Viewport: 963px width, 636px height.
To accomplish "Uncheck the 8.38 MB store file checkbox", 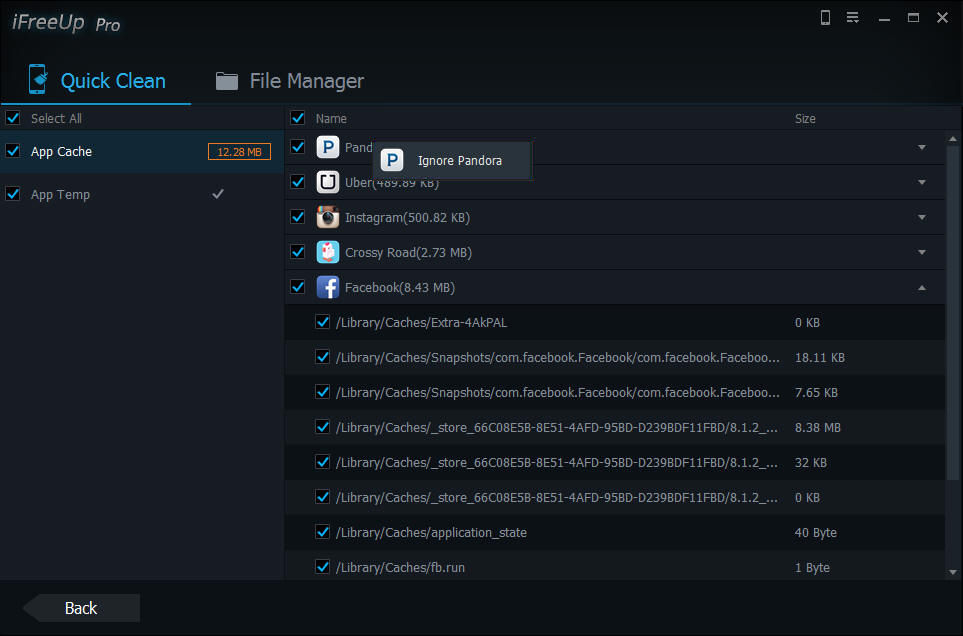I will pyautogui.click(x=322, y=427).
